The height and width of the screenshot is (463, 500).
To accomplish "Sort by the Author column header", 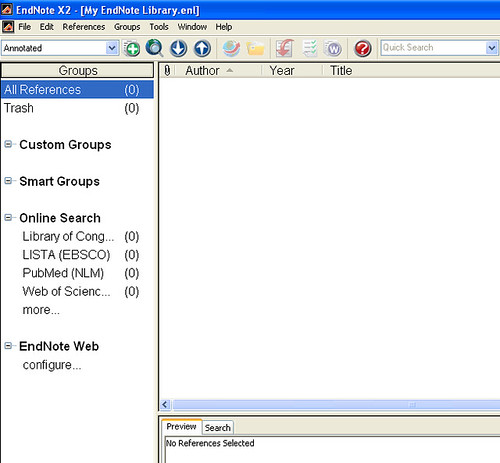I will coord(218,71).
